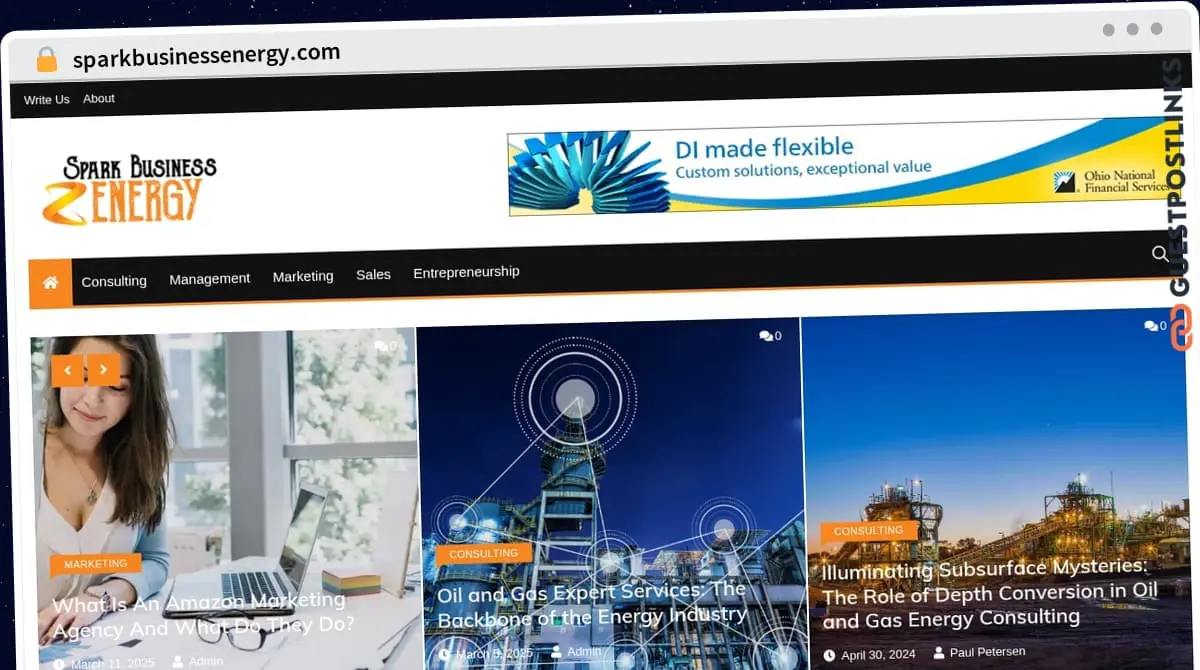Image resolution: width=1200 pixels, height=670 pixels.
Task: Click the padlock icon in address bar
Action: click(x=47, y=60)
